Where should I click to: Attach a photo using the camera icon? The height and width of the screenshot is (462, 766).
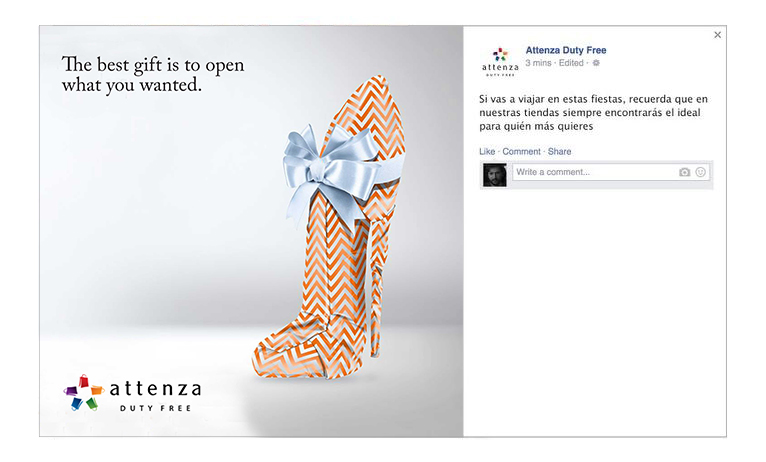click(x=684, y=172)
